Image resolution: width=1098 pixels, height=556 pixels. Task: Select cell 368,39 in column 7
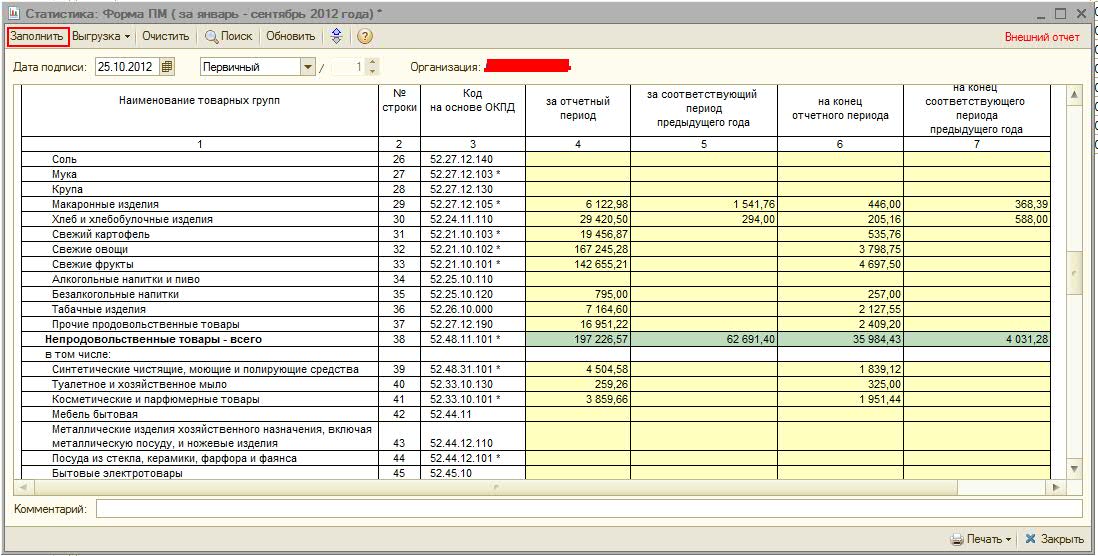[x=977, y=204]
